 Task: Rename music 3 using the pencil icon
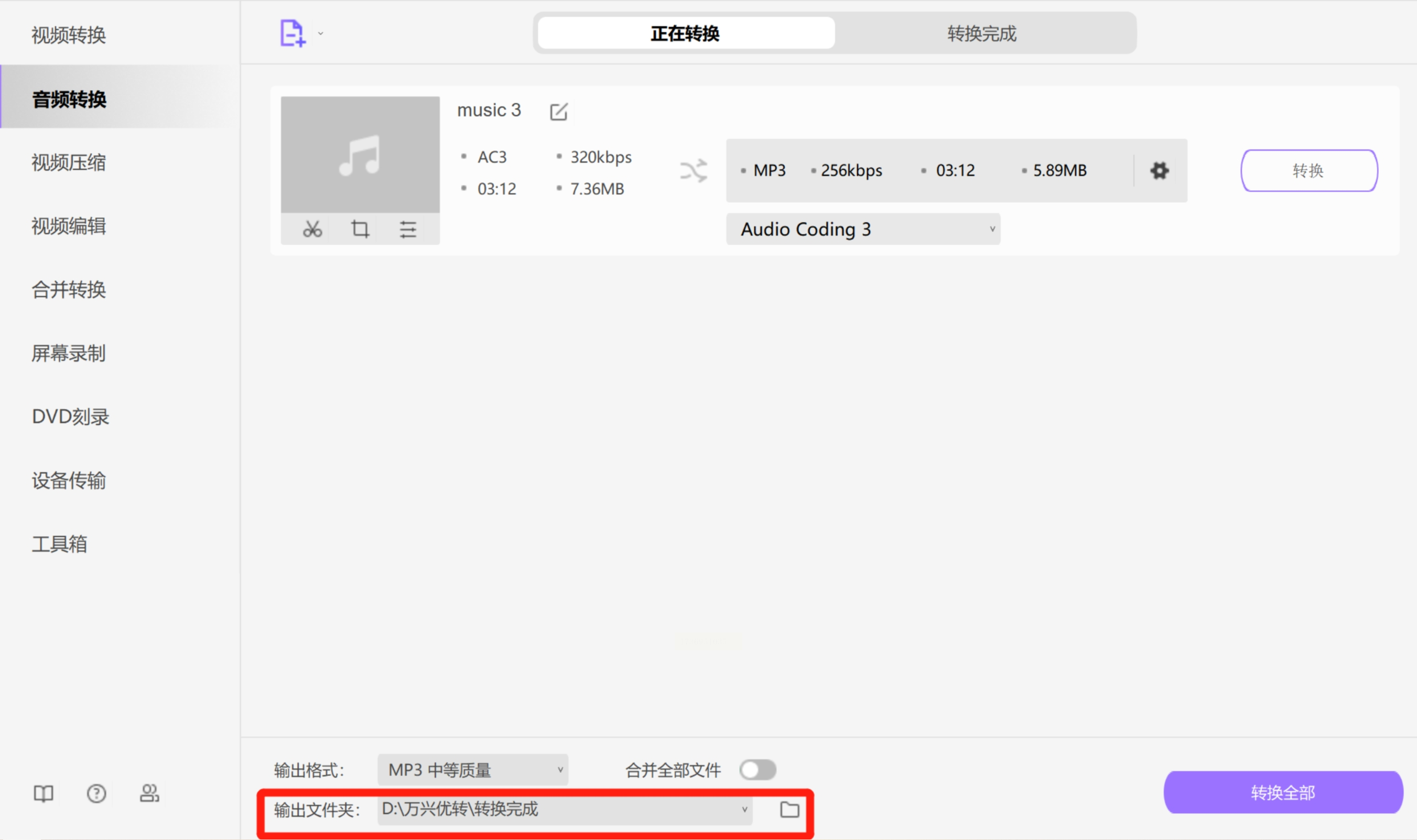coord(559,112)
